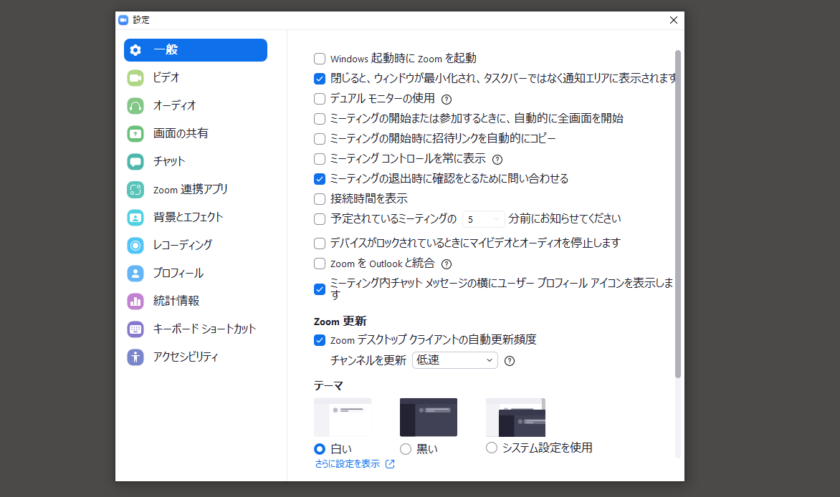Image resolution: width=840 pixels, height=497 pixels.
Task: Select システム設定を使用 theme radio
Action: 491,448
